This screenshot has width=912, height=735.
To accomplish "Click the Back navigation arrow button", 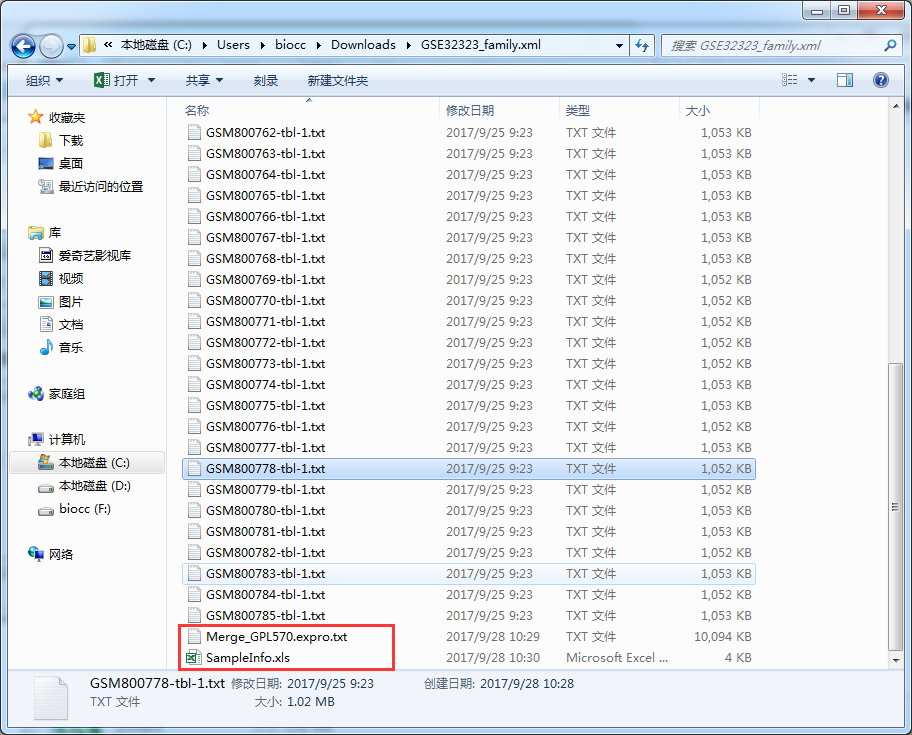I will 24,46.
